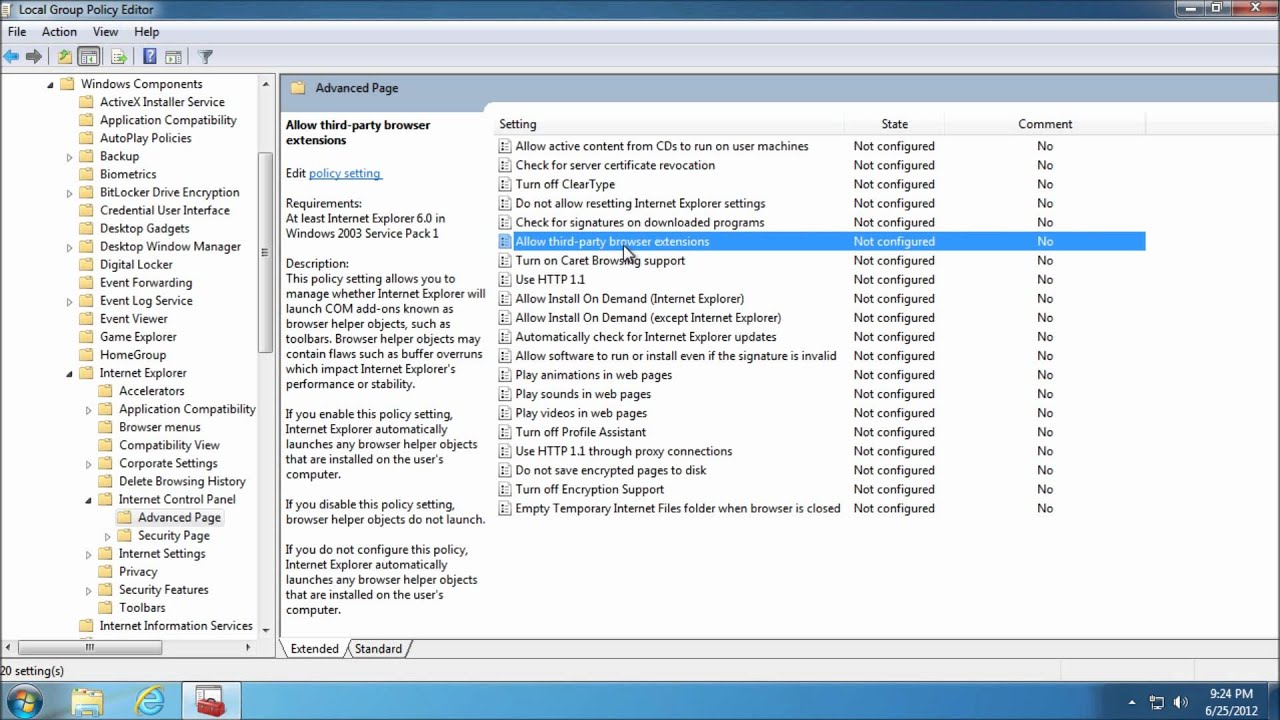The image size is (1280, 720).
Task: Select the Security Page tree item
Action: 174,536
